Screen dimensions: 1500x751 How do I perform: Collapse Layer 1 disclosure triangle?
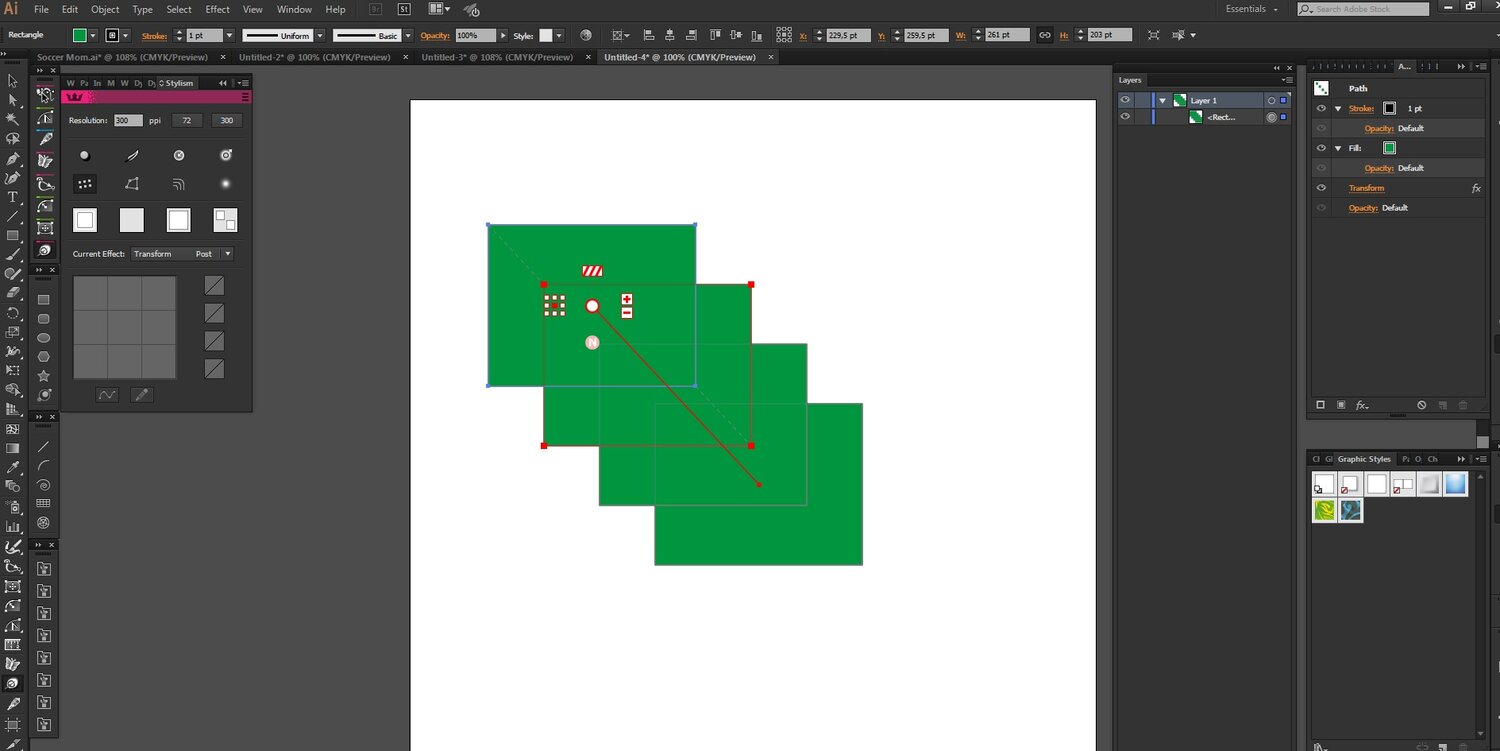click(x=1163, y=100)
